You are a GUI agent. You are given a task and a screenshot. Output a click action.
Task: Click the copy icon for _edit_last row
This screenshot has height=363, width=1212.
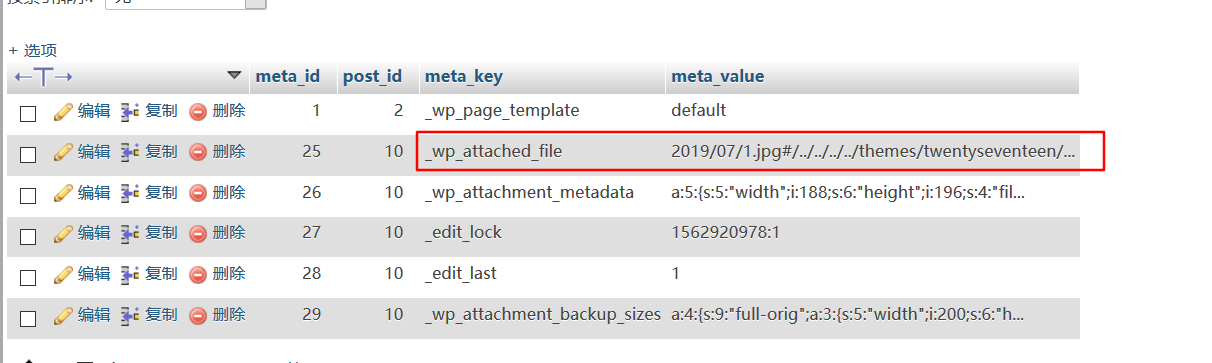[131, 274]
